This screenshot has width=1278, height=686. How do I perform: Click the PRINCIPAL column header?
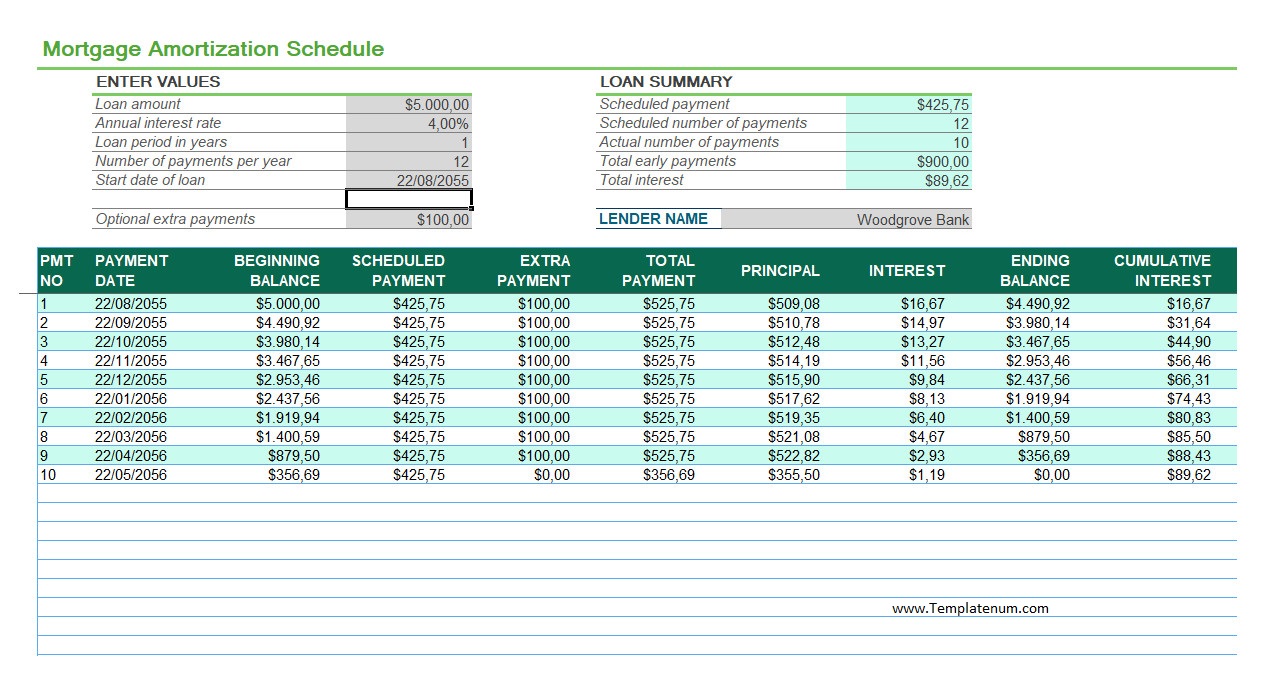[780, 270]
